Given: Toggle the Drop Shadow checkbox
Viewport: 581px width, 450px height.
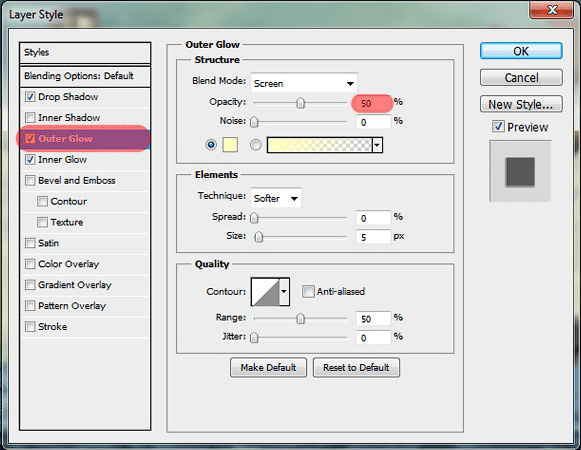Looking at the screenshot, I should click(30, 97).
